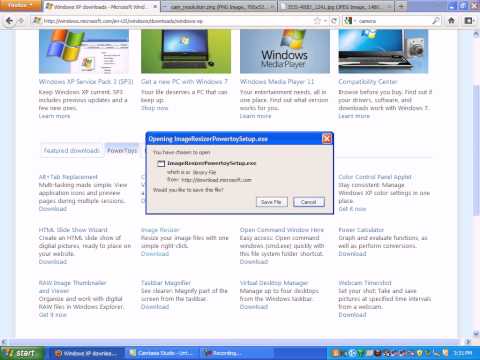Click Learn more under Windows Media Player 11

coord(255,116)
